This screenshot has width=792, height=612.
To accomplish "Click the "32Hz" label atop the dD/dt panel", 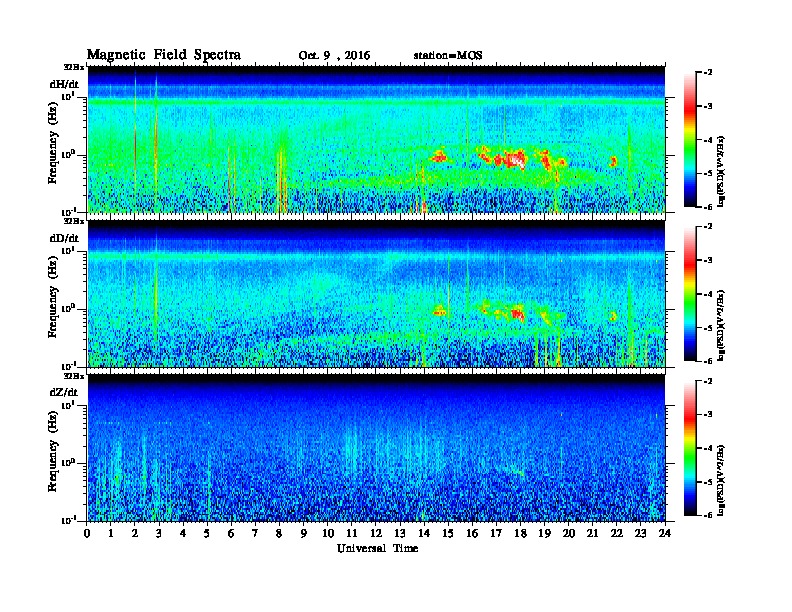I will coord(73,221).
